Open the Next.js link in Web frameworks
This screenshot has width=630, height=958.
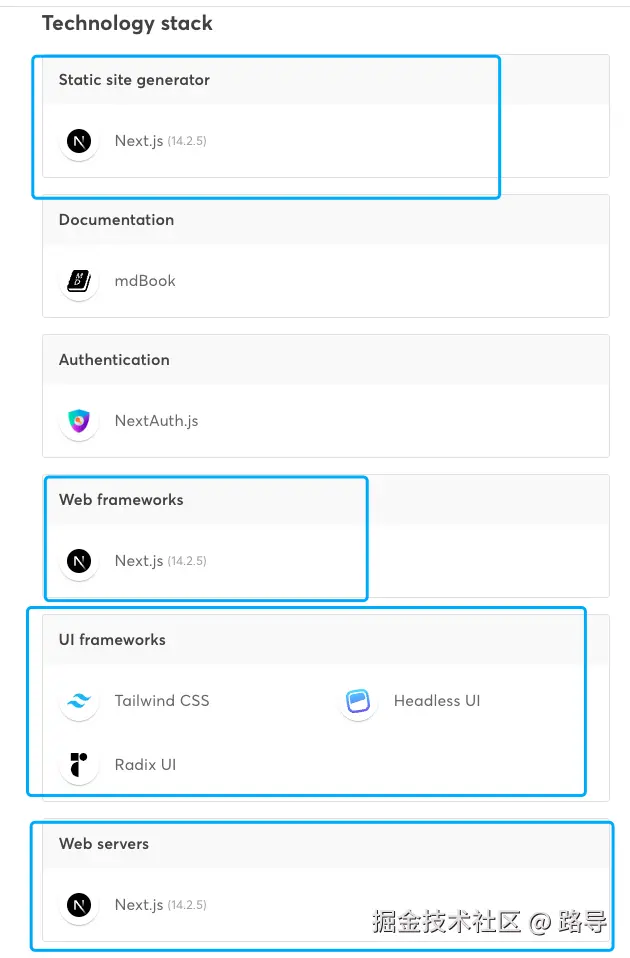click(138, 561)
